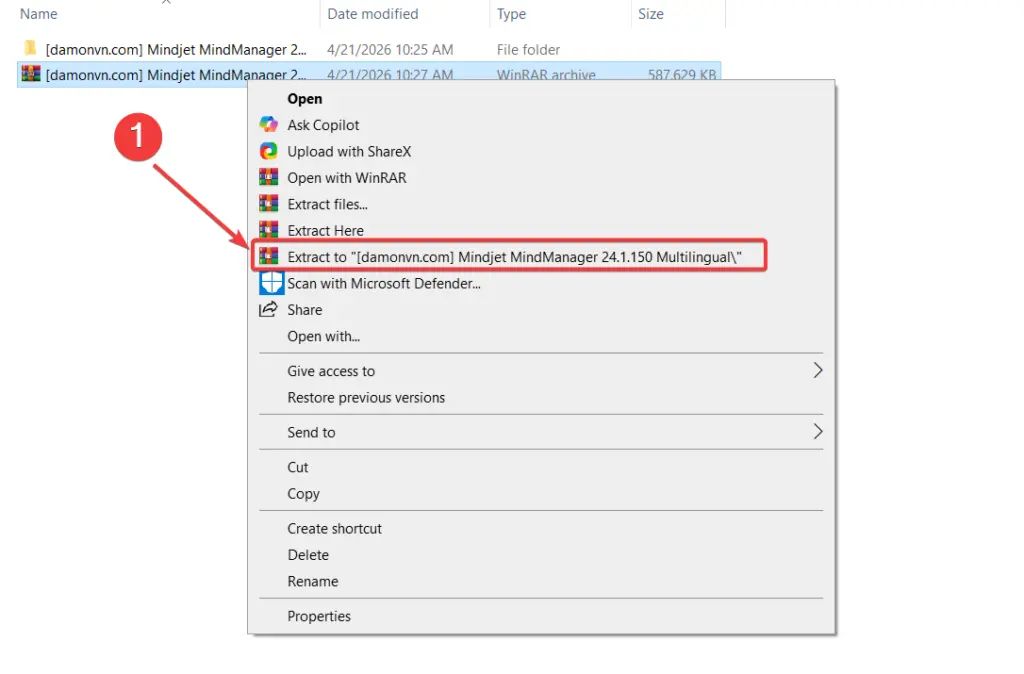The image size is (1024, 674).
Task: Click the Copilot icon beside Ask Copilot
Action: click(x=268, y=125)
